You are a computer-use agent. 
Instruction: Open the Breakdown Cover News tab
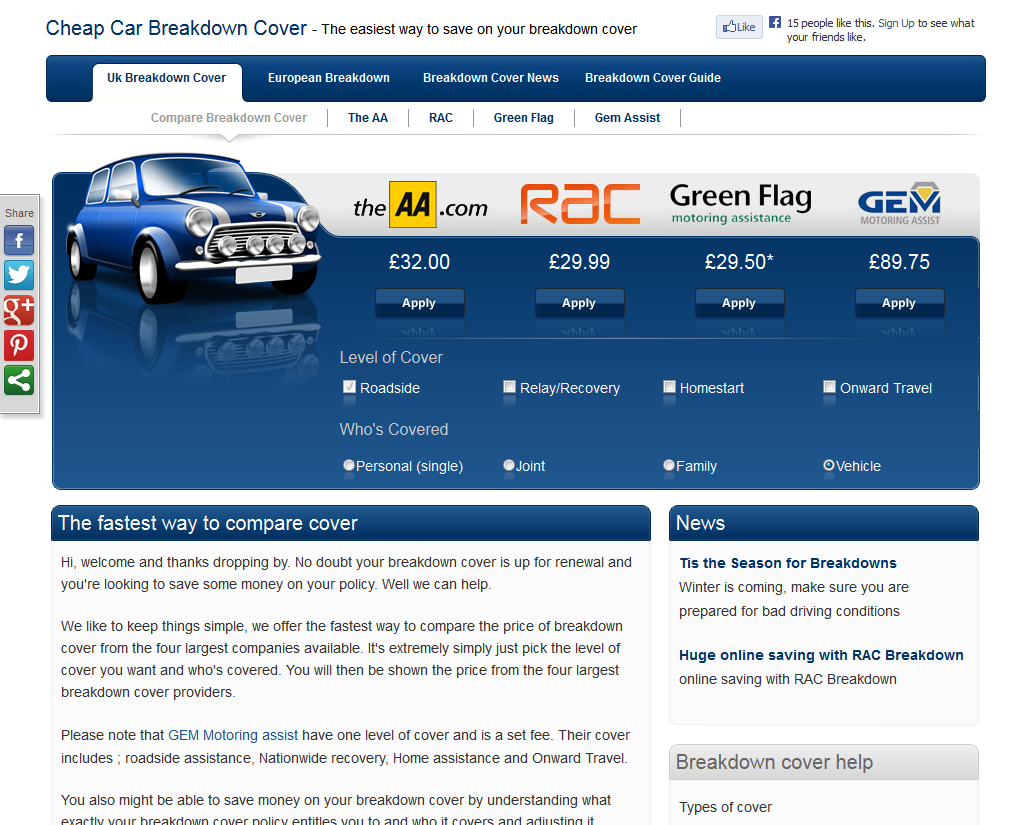490,77
